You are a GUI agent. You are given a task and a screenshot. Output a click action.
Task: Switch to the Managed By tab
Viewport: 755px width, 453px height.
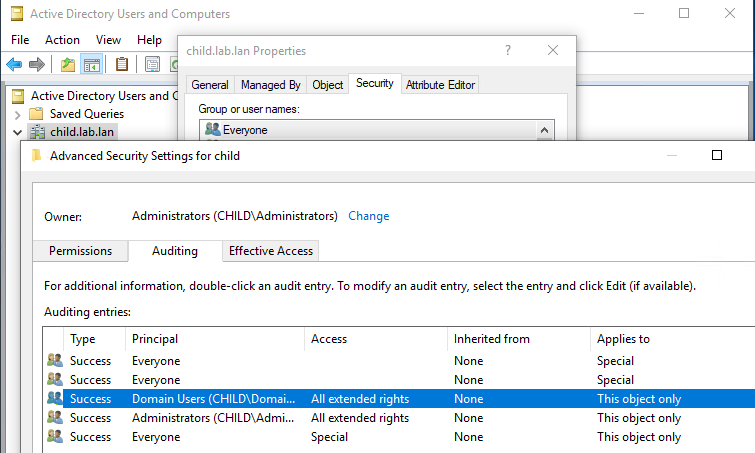tap(271, 85)
